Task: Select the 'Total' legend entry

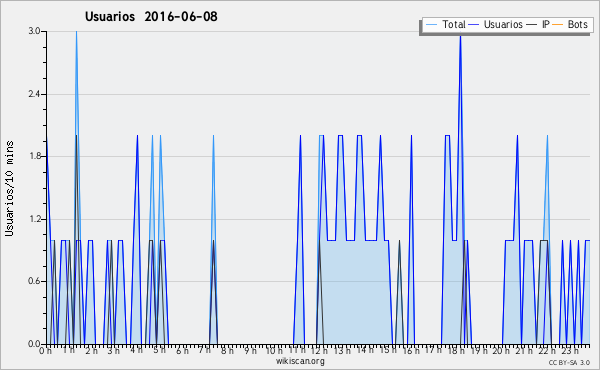Action: [445, 24]
